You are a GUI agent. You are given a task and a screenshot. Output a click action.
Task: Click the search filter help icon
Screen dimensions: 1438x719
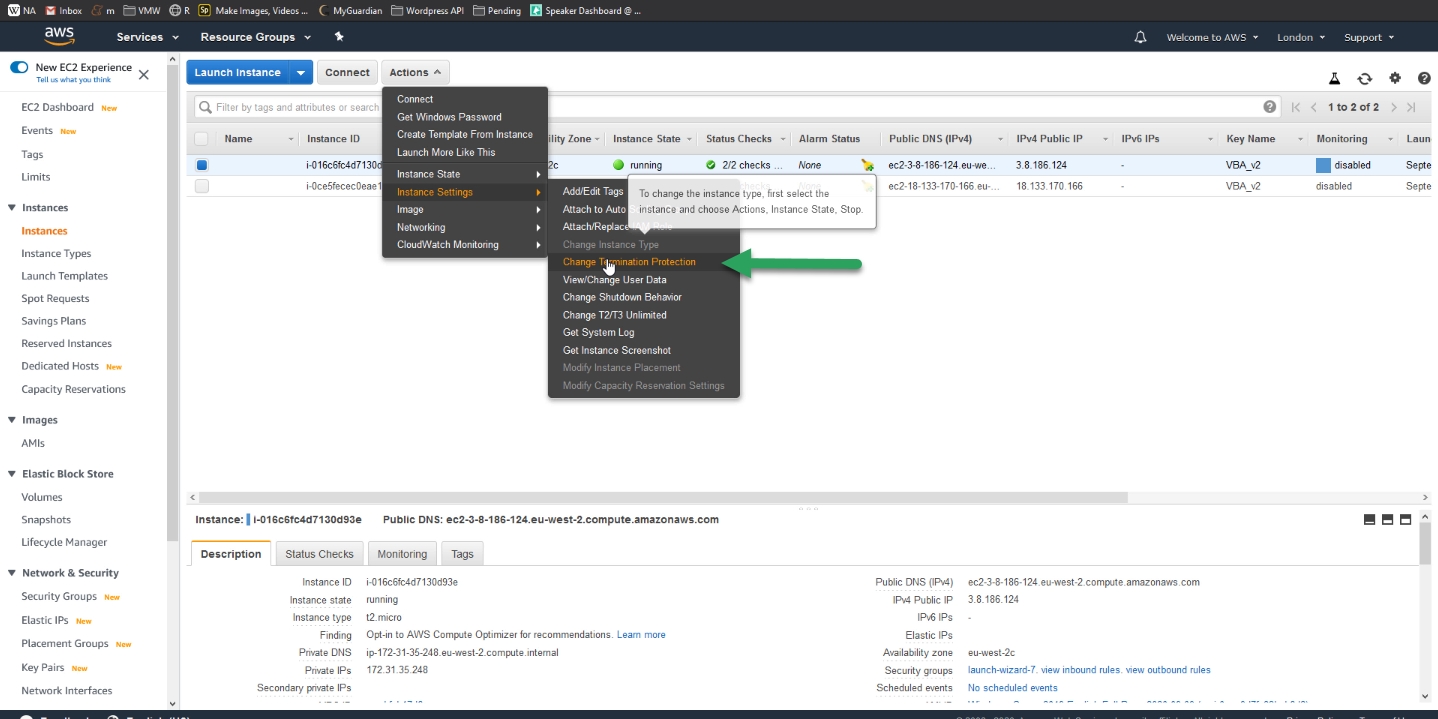pyautogui.click(x=1270, y=107)
